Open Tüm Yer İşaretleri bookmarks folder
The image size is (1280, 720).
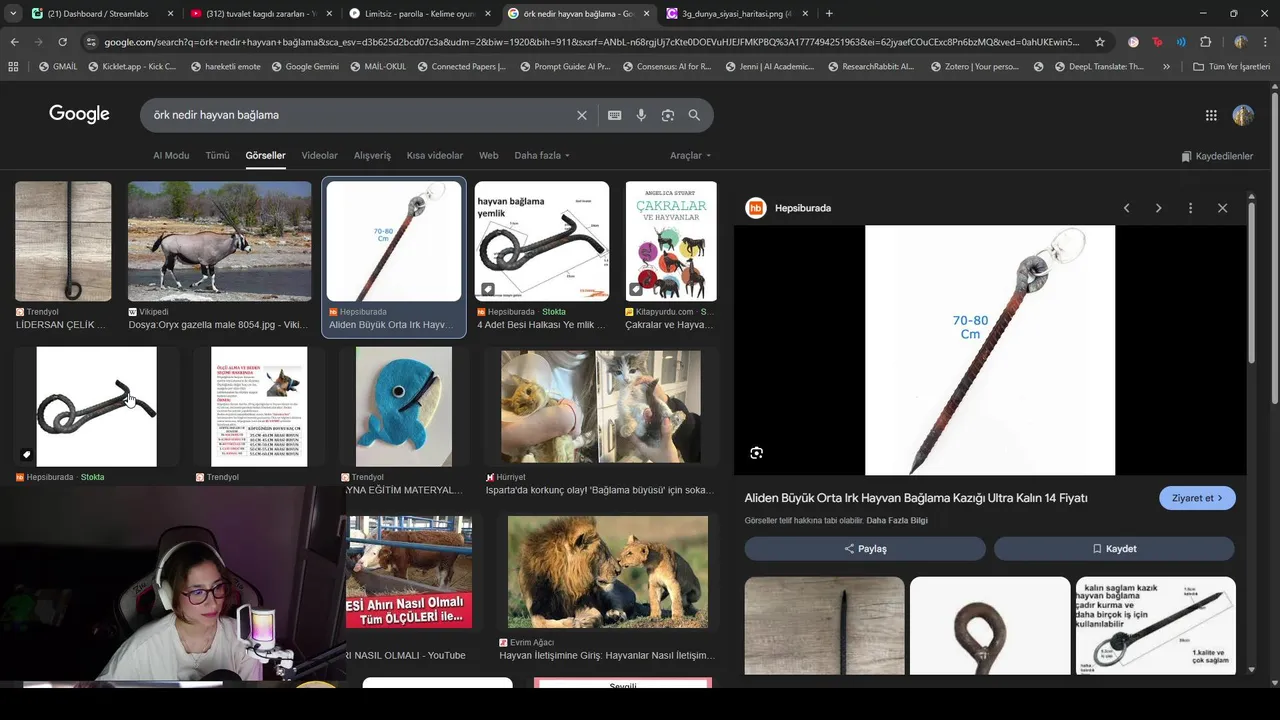pos(1231,66)
